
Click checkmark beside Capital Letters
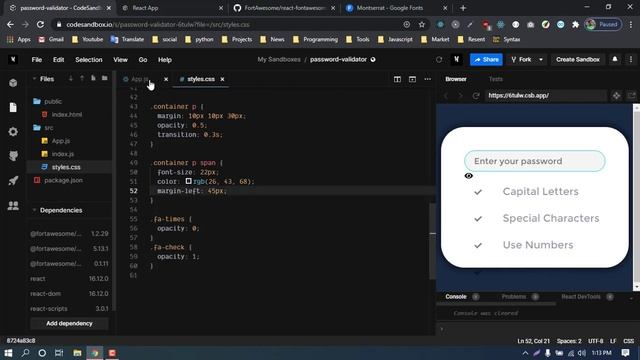478,192
